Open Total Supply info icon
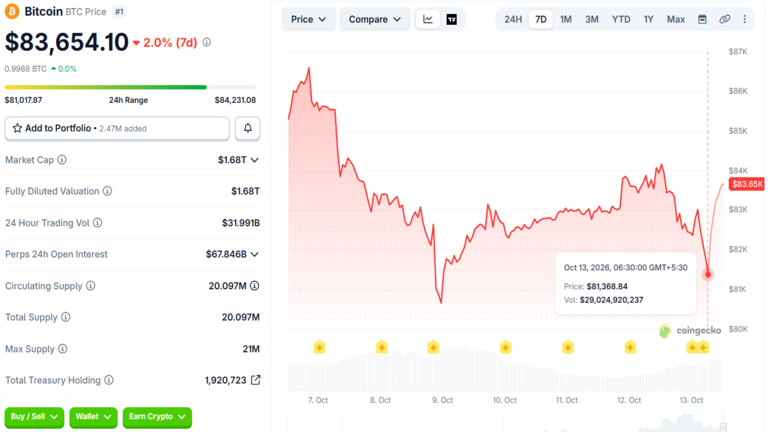The image size is (768, 432). [66, 317]
